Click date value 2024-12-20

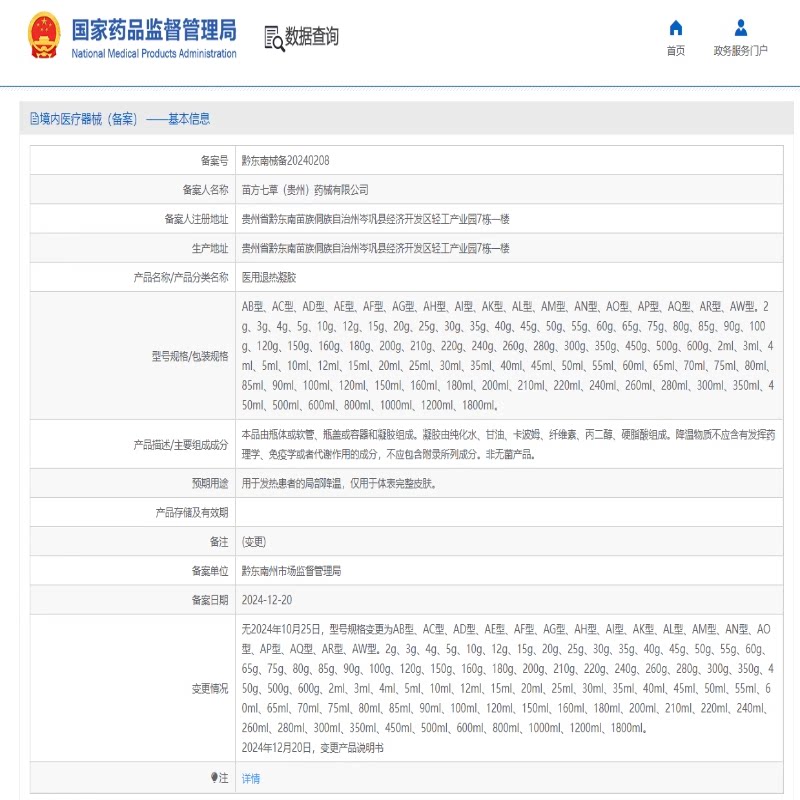tap(267, 599)
